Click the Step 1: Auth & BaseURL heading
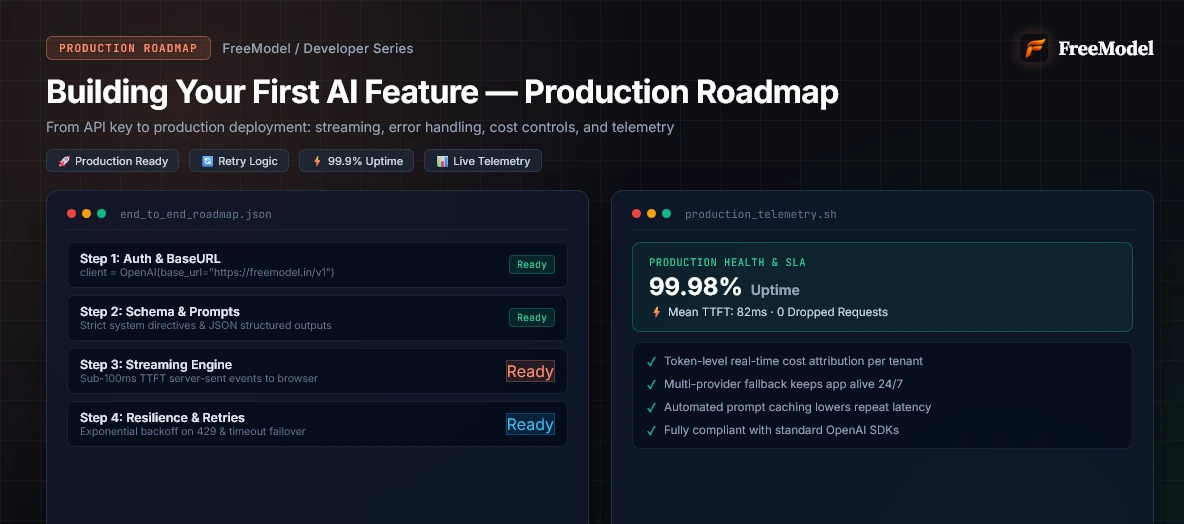Screen dimensions: 1184x524 tap(150, 259)
